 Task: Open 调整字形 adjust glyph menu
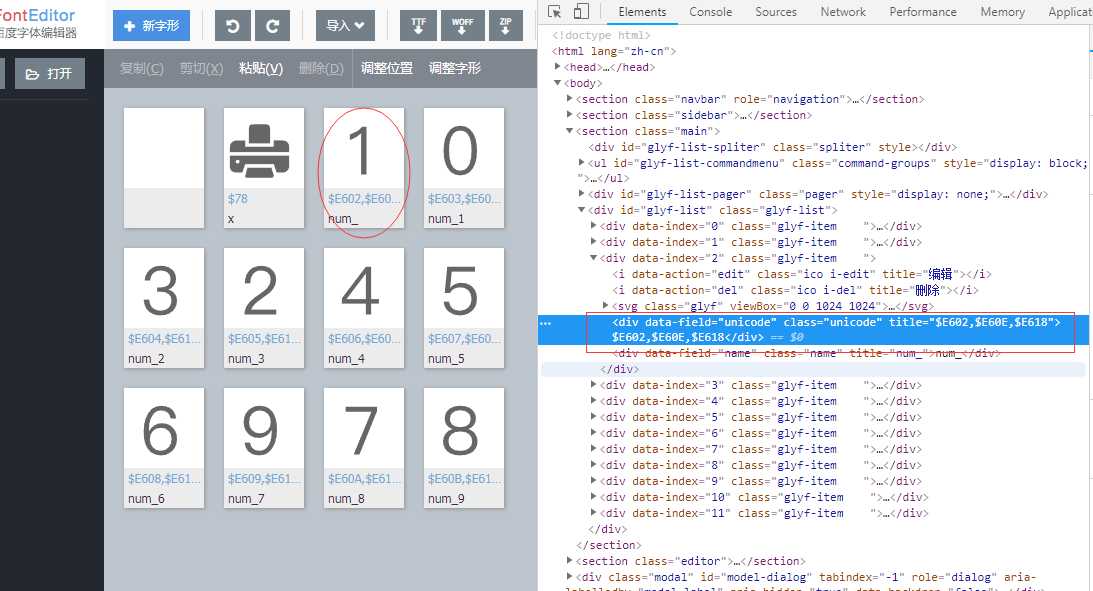coord(454,68)
